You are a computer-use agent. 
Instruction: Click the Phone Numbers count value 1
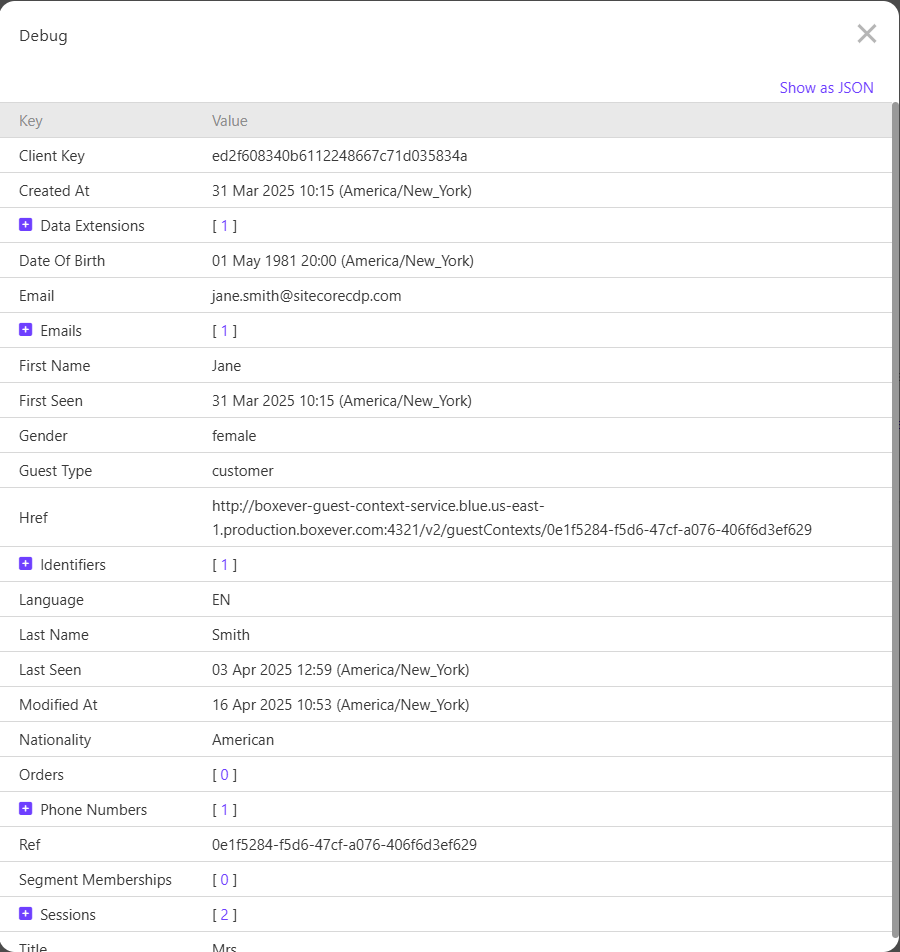pyautogui.click(x=224, y=810)
